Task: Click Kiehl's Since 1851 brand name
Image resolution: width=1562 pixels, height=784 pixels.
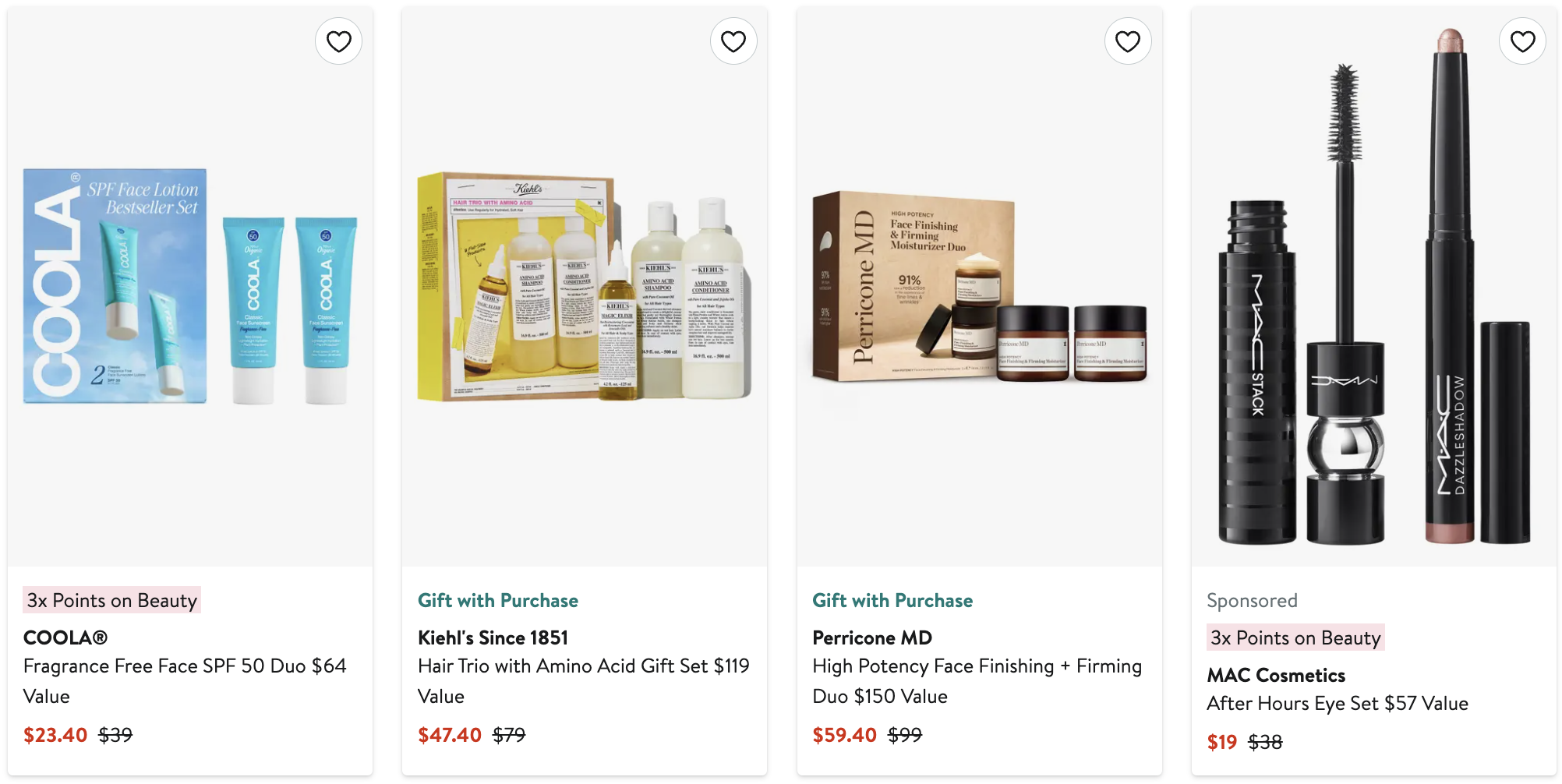Action: pyautogui.click(x=493, y=637)
